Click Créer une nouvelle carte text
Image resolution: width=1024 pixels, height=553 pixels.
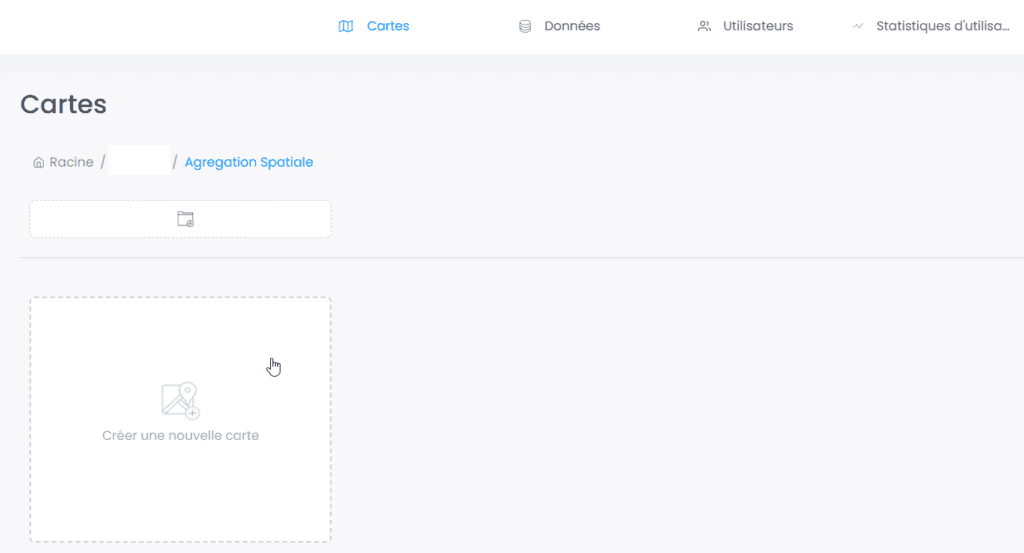pyautogui.click(x=180, y=435)
